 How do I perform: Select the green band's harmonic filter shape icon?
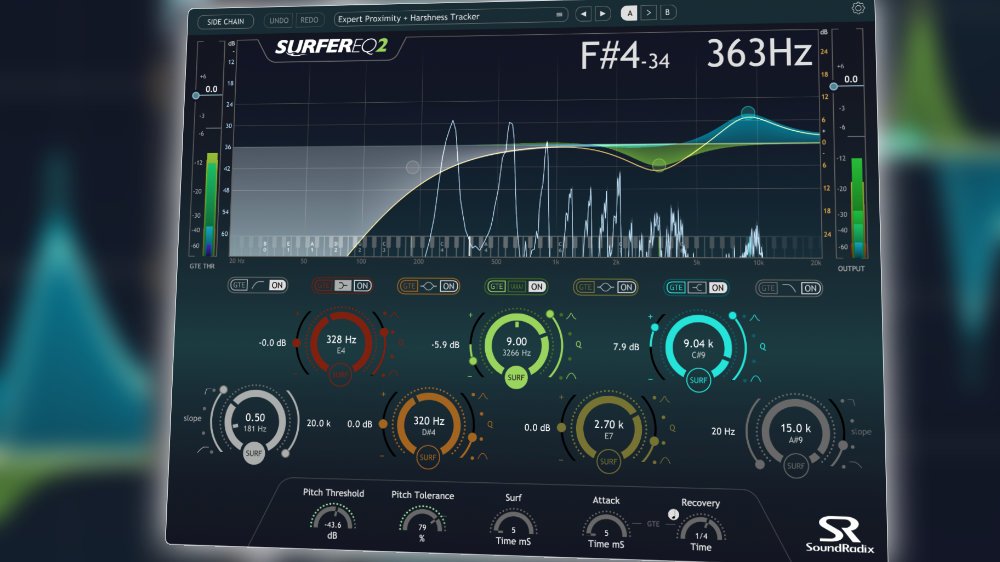click(517, 287)
